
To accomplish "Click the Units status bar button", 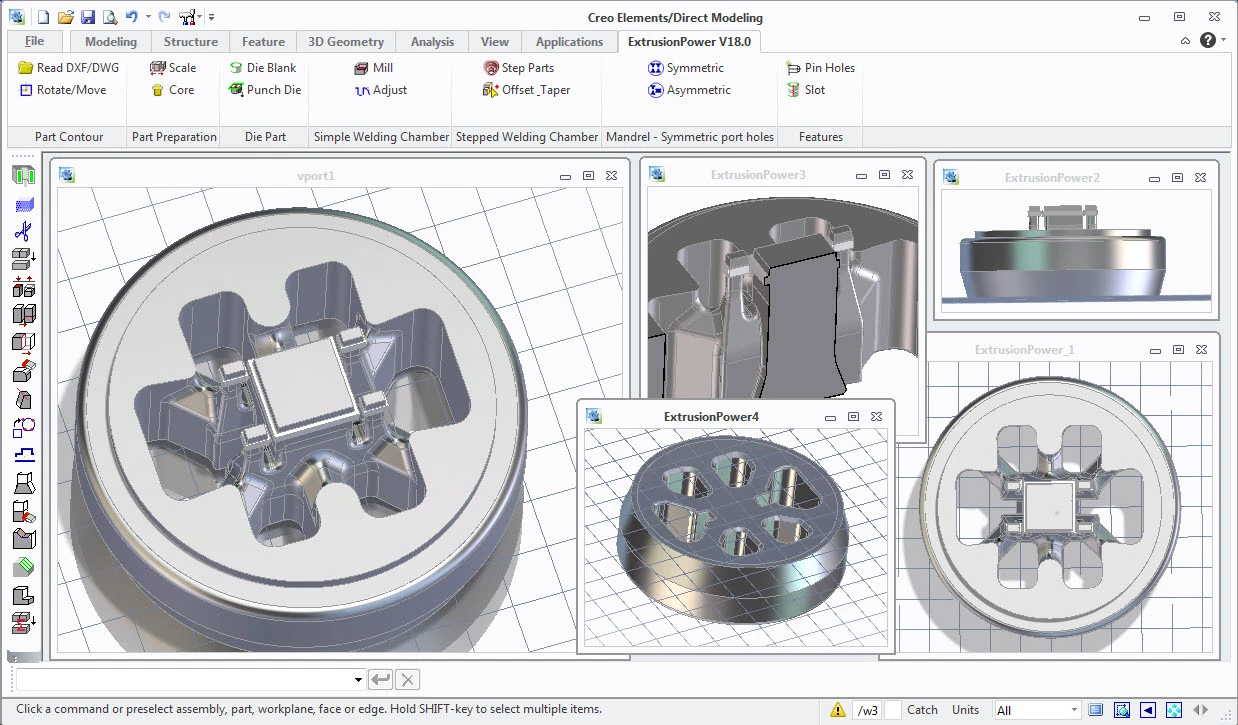I will pos(966,710).
